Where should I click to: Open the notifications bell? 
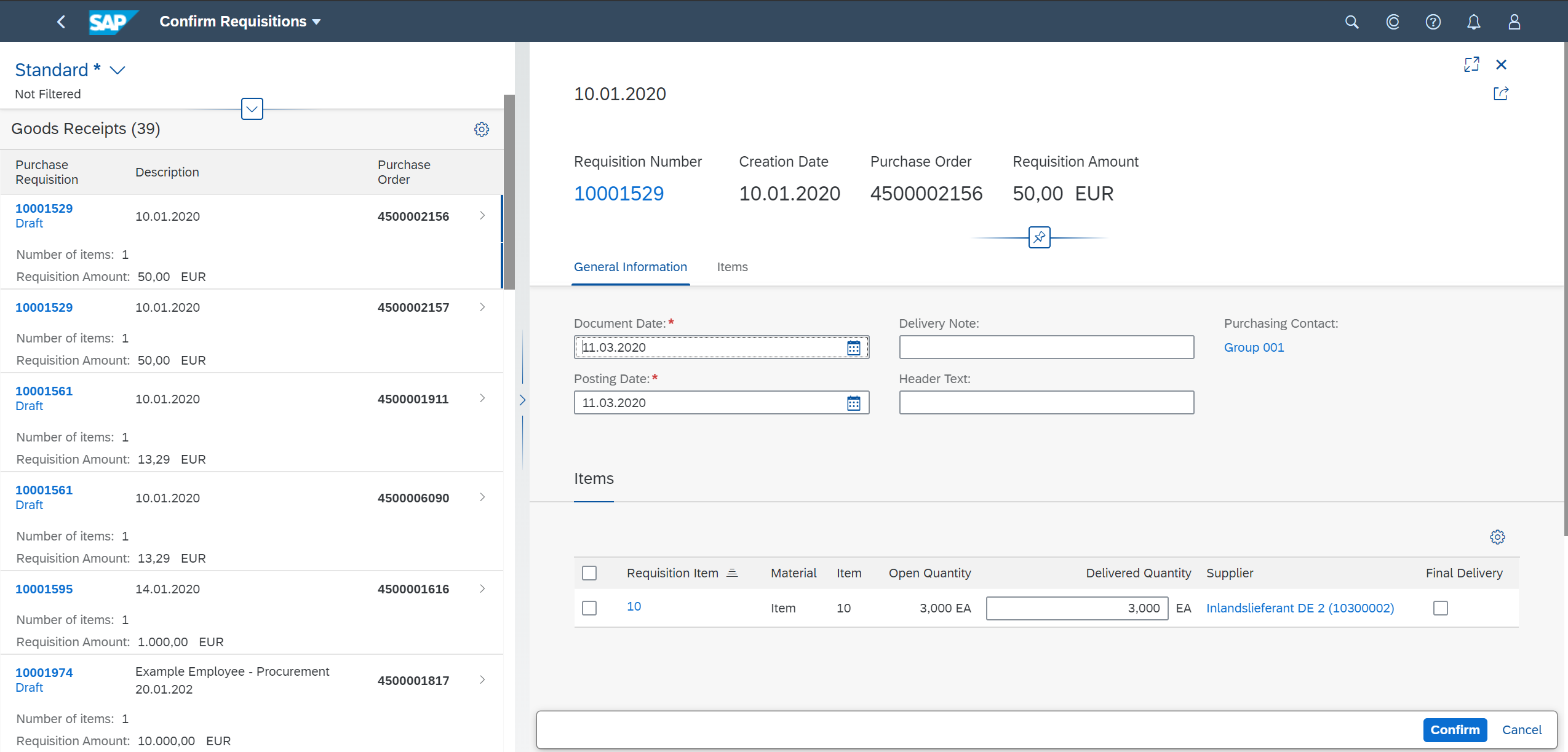click(1473, 22)
